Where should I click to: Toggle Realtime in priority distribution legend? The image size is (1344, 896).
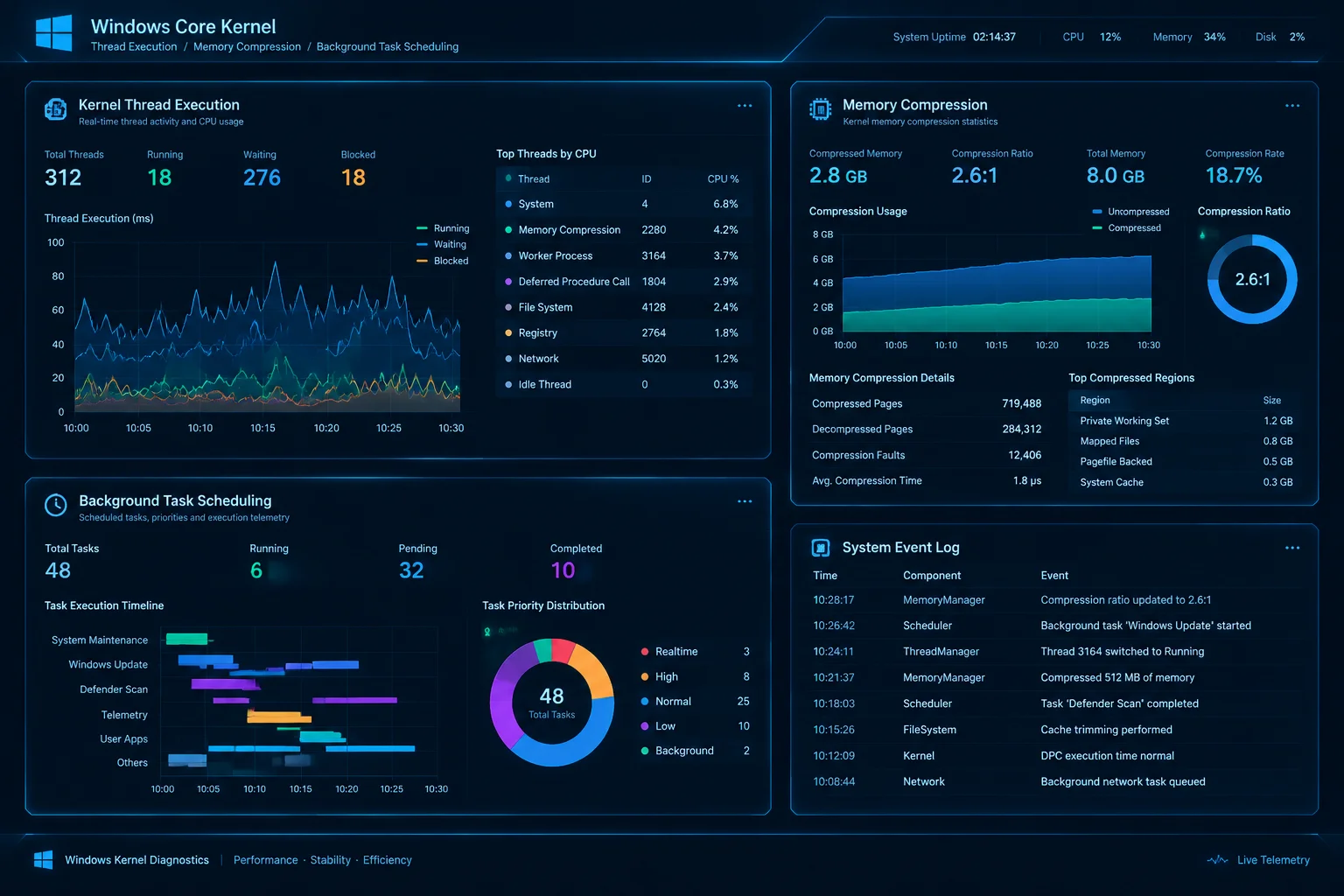(696, 652)
